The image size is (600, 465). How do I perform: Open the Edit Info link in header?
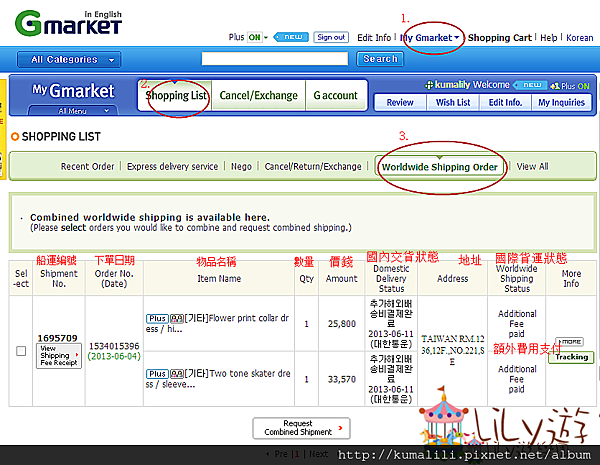coord(374,38)
